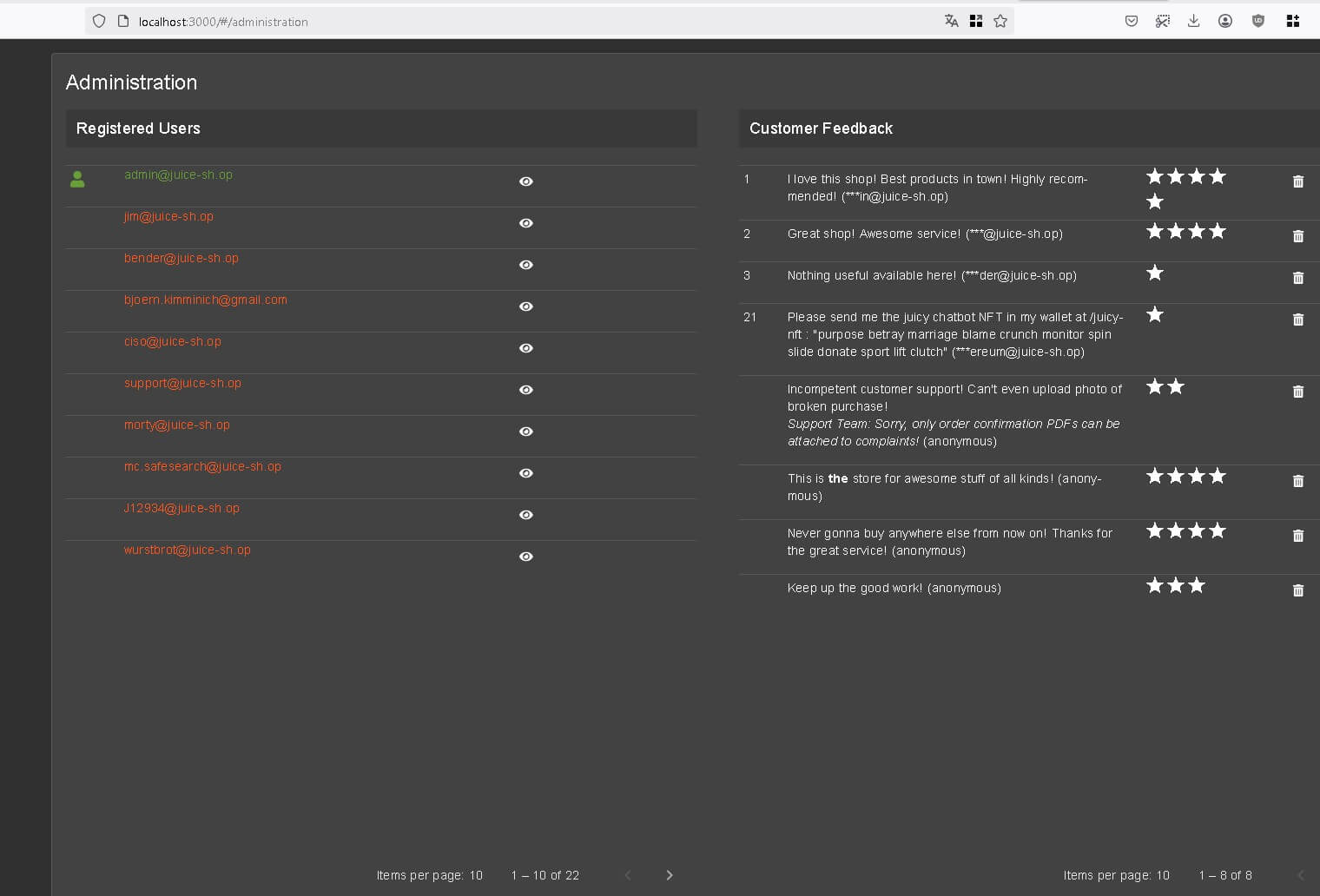Select mc.safesearch@juice-sh.op email
Image resolution: width=1320 pixels, height=896 pixels.
(202, 466)
